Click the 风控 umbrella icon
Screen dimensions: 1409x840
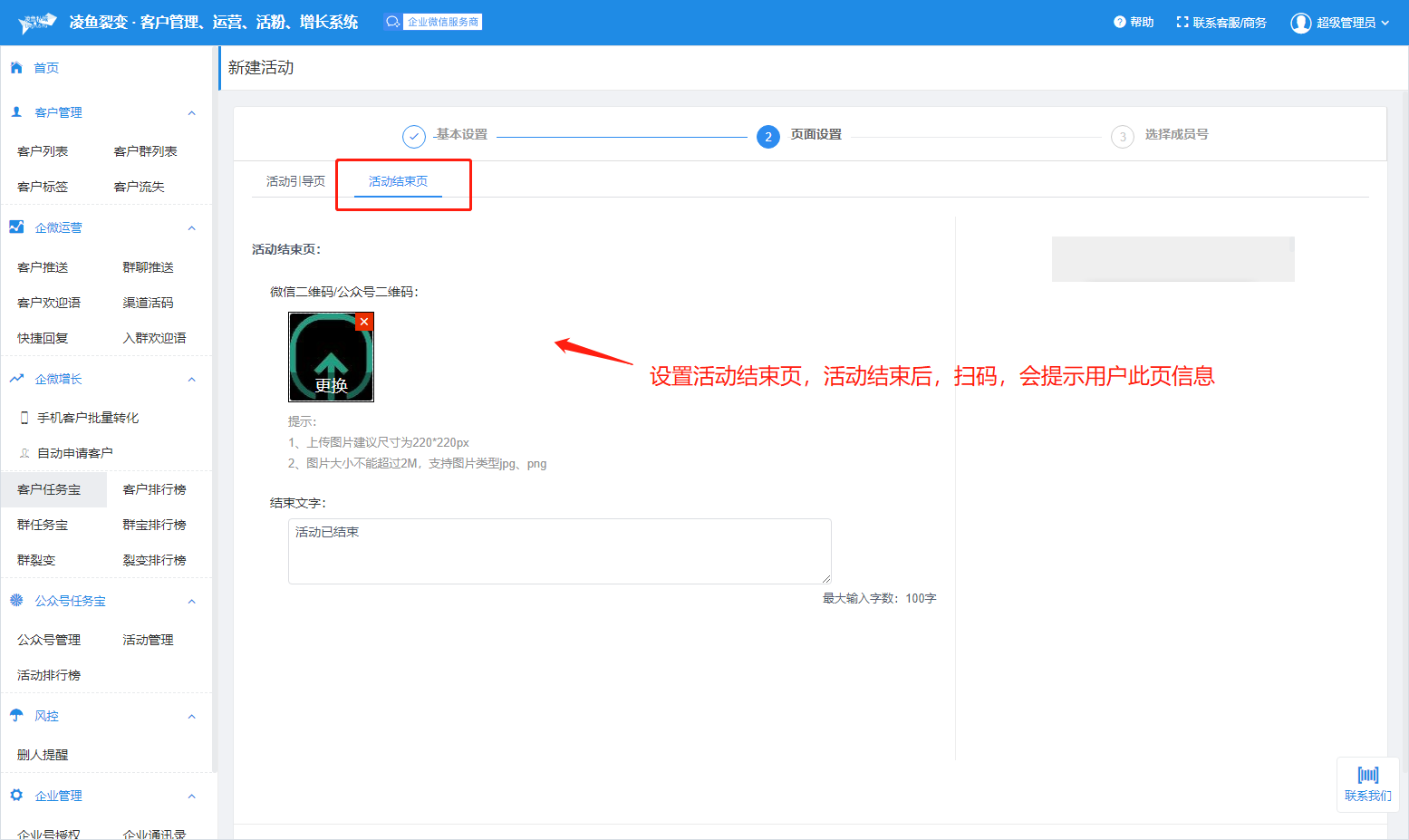point(16,716)
